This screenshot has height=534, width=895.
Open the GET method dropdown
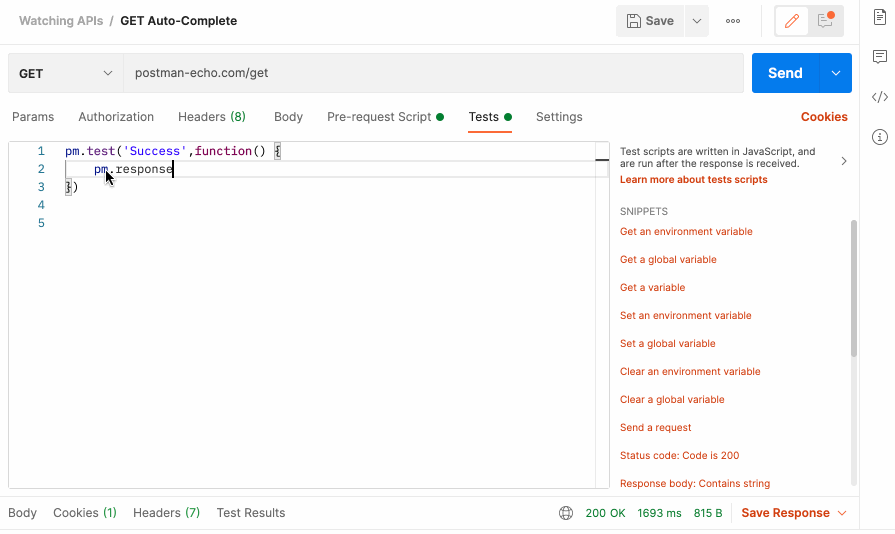(x=65, y=73)
